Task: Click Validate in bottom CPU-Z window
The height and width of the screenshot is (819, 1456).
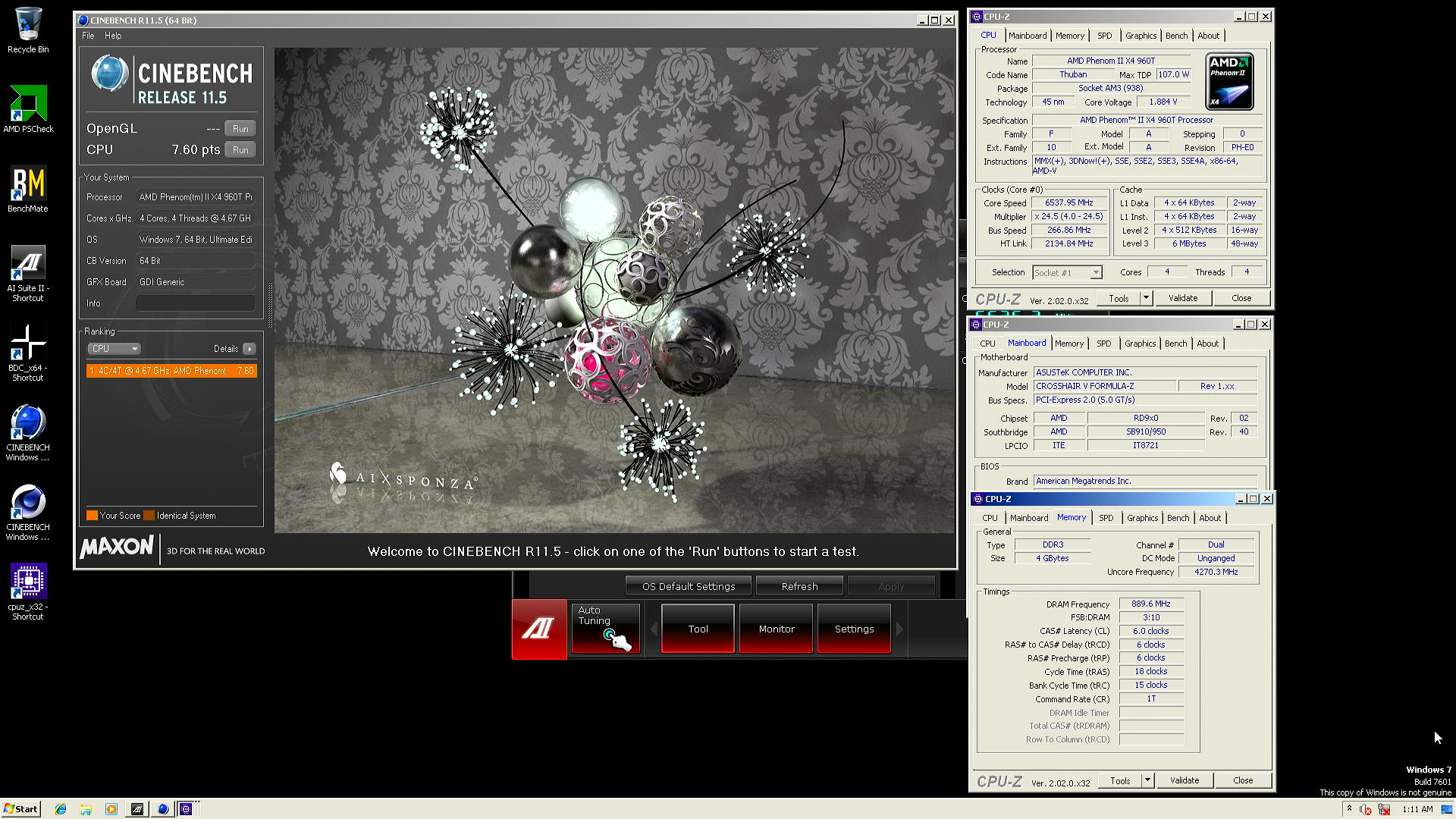Action: coord(1184,780)
